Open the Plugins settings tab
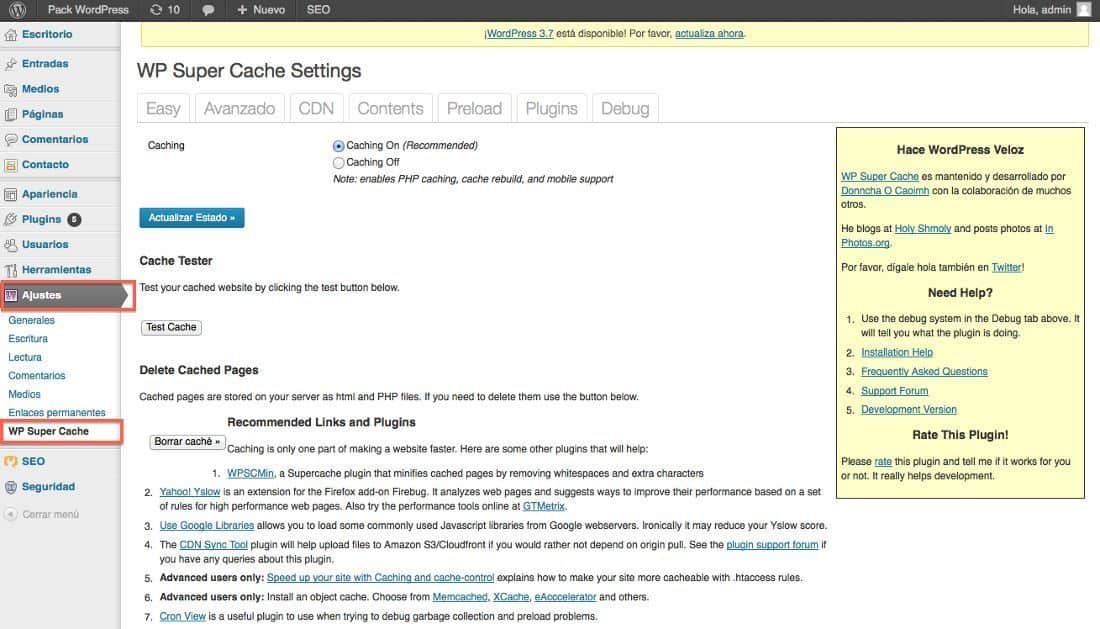 pyautogui.click(x=551, y=109)
